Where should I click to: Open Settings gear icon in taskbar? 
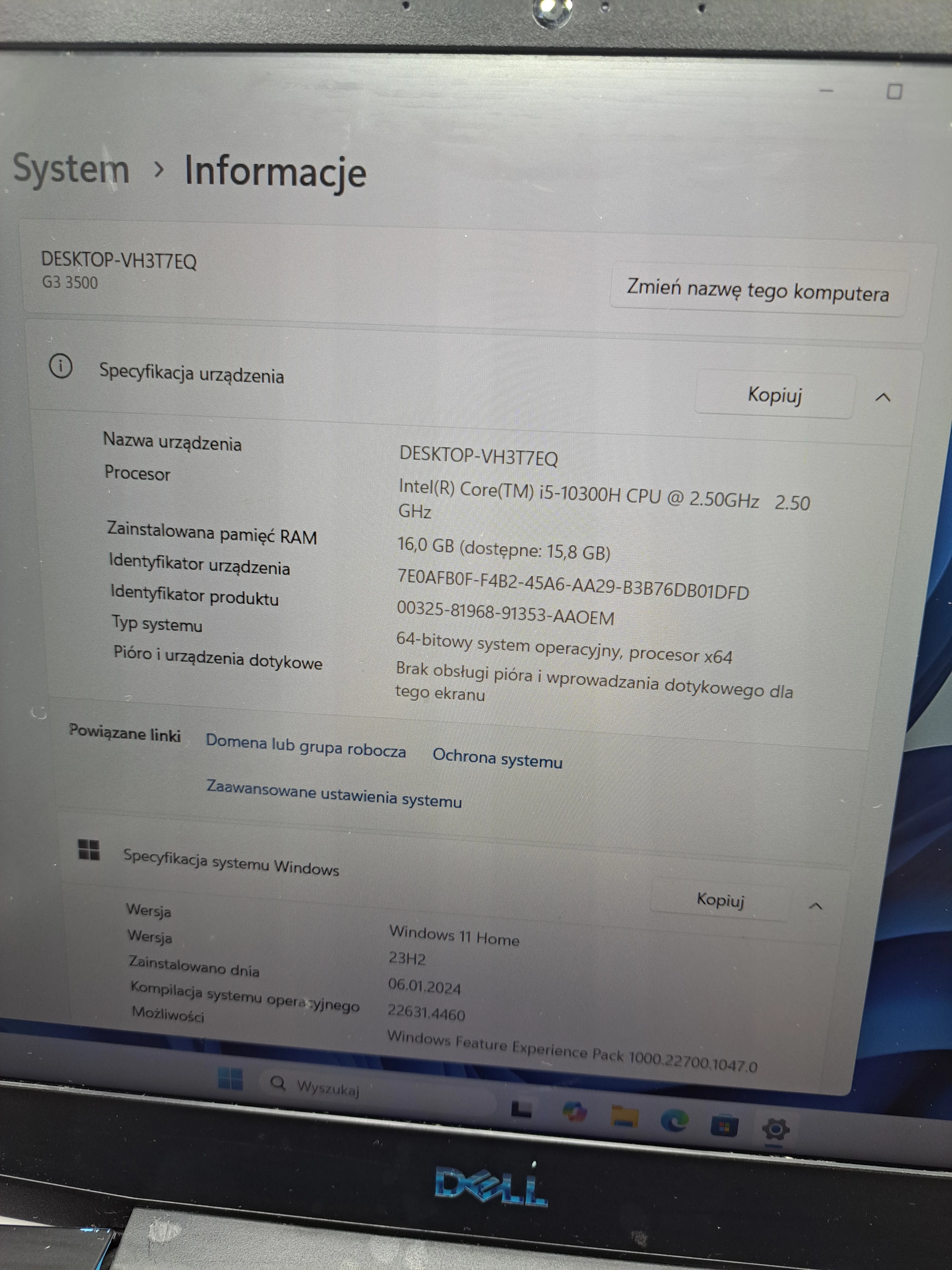[776, 1129]
